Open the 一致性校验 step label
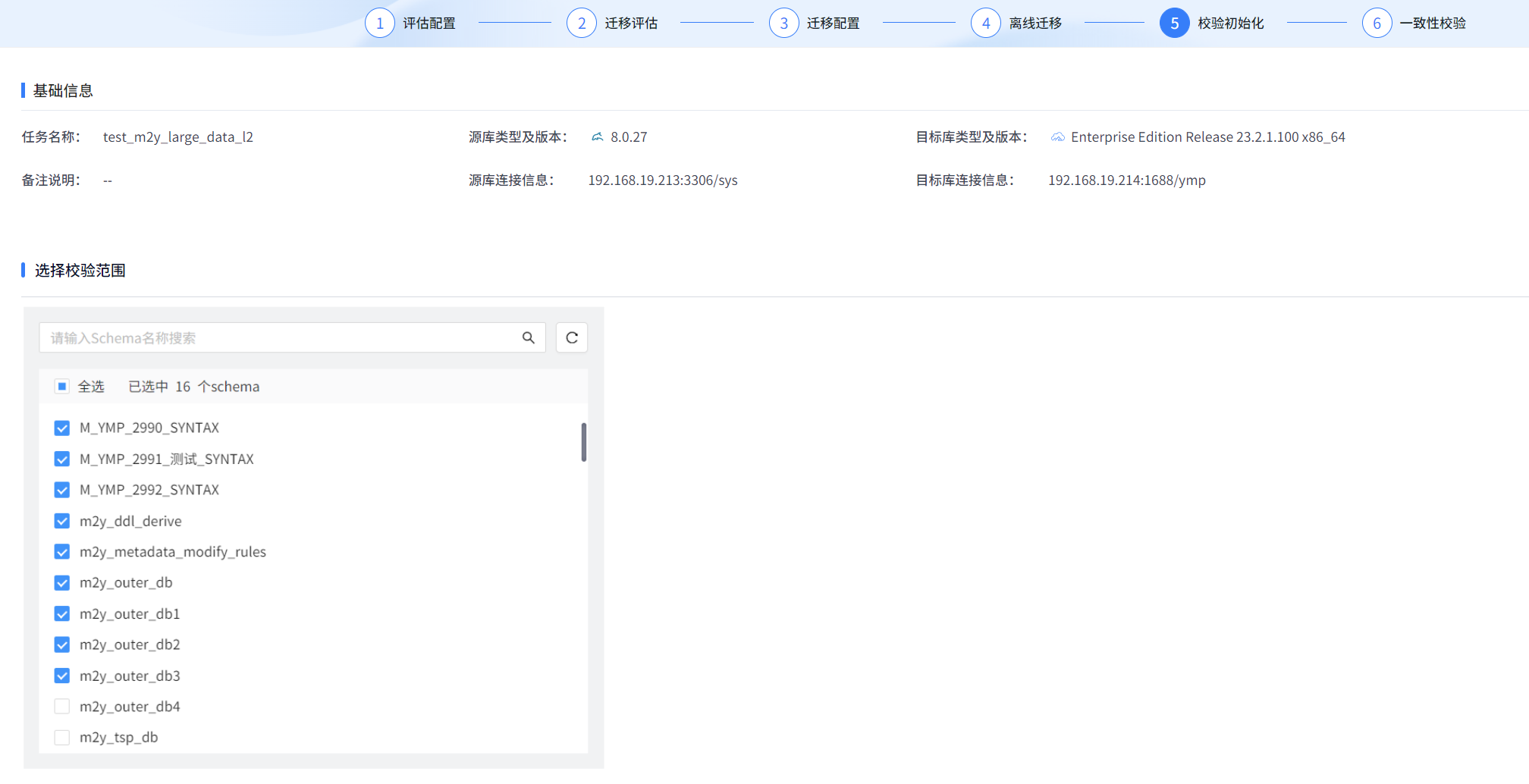1529x784 pixels. point(1433,24)
